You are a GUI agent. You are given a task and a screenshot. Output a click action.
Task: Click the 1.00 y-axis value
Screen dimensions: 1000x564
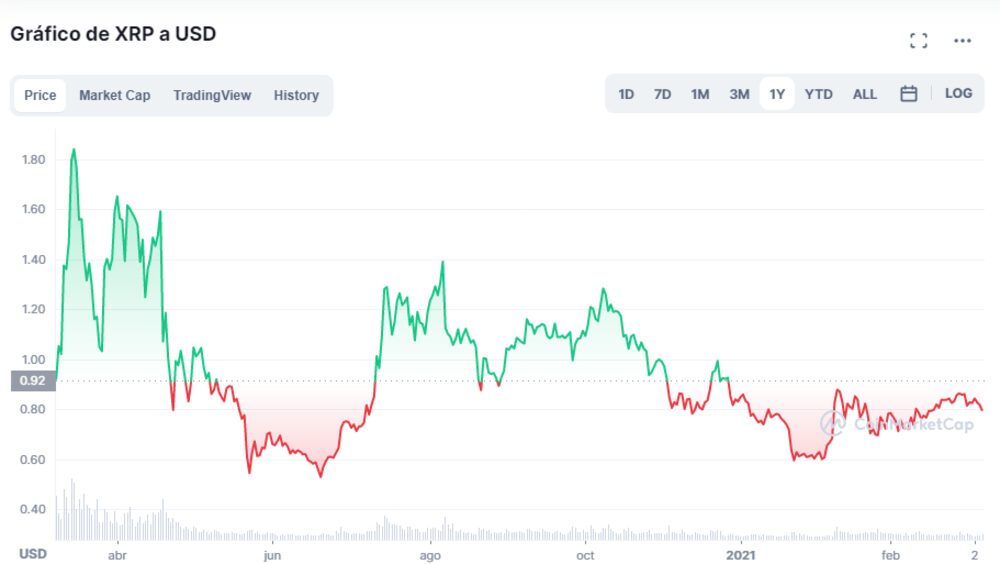coord(33,360)
